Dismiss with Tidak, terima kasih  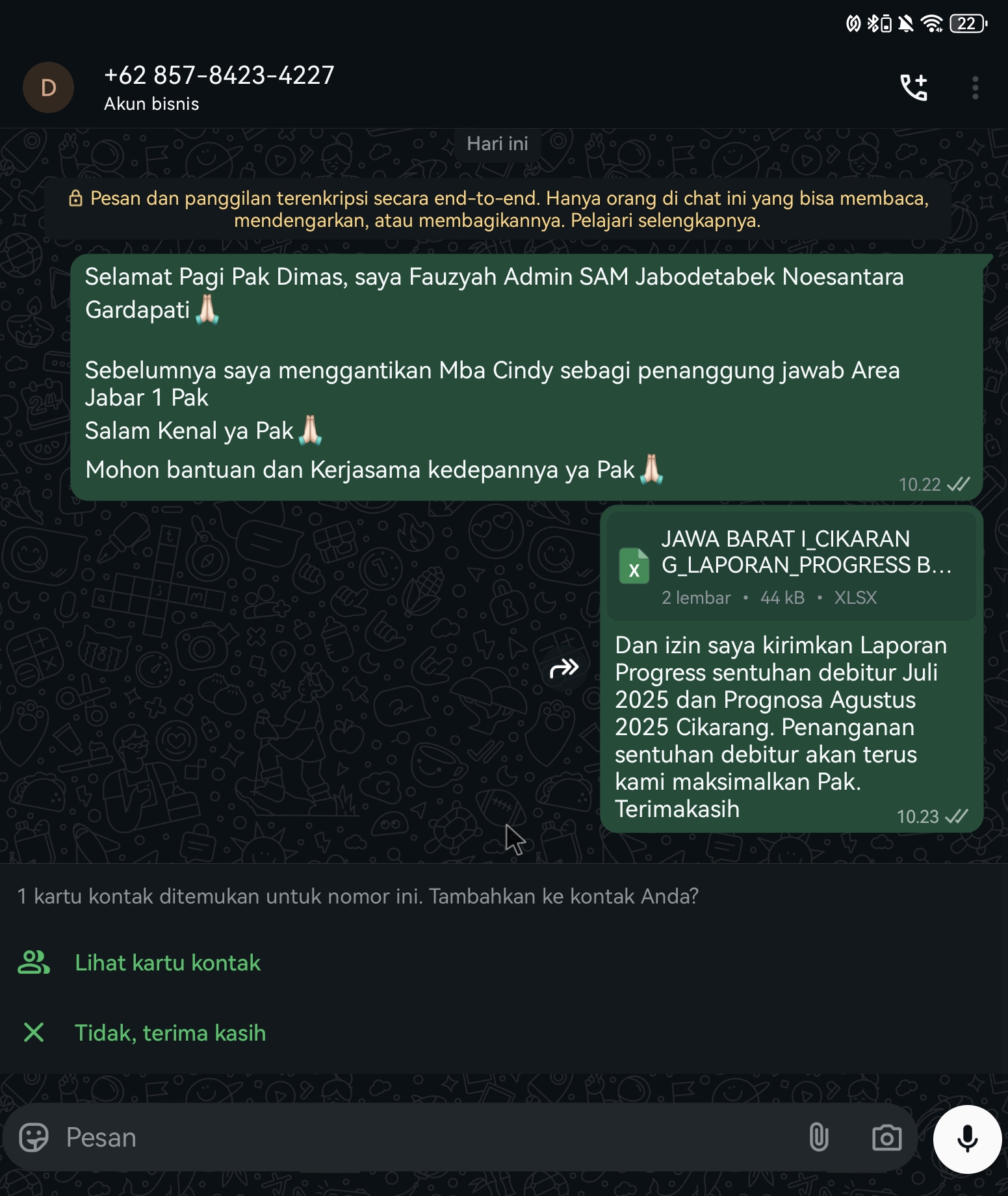coord(170,1033)
